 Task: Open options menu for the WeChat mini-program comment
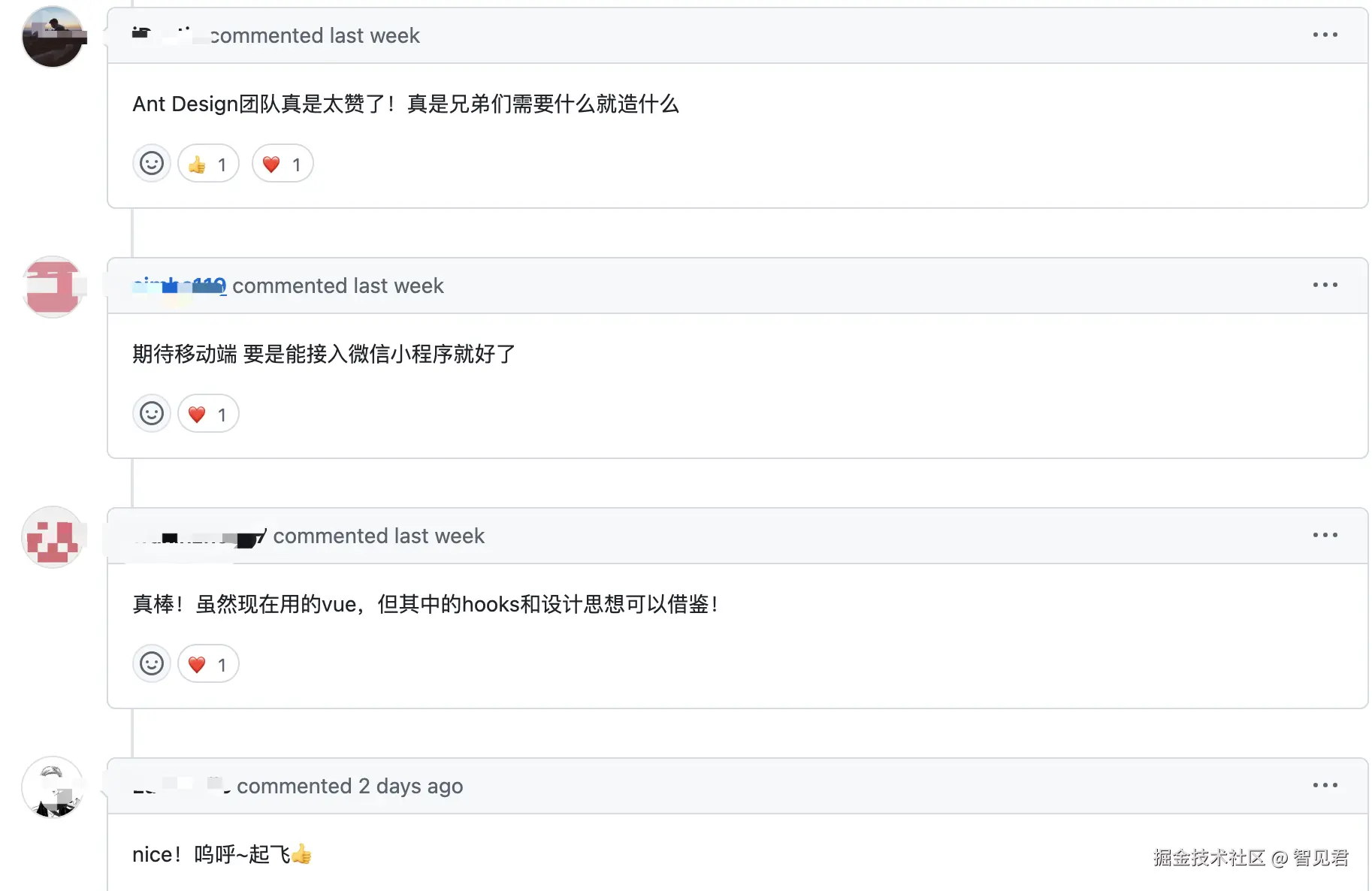1325,285
